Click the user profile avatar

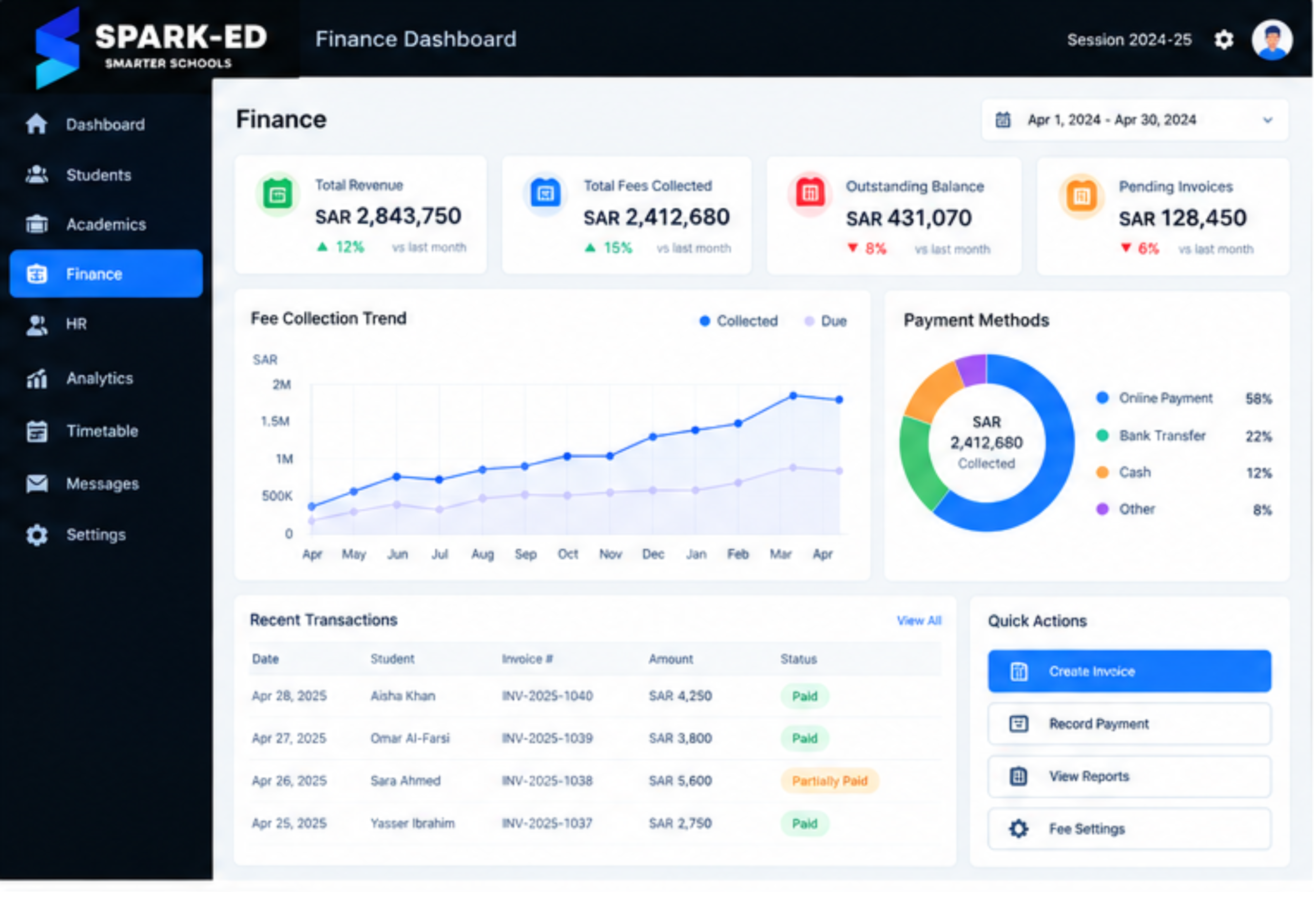pyautogui.click(x=1271, y=40)
